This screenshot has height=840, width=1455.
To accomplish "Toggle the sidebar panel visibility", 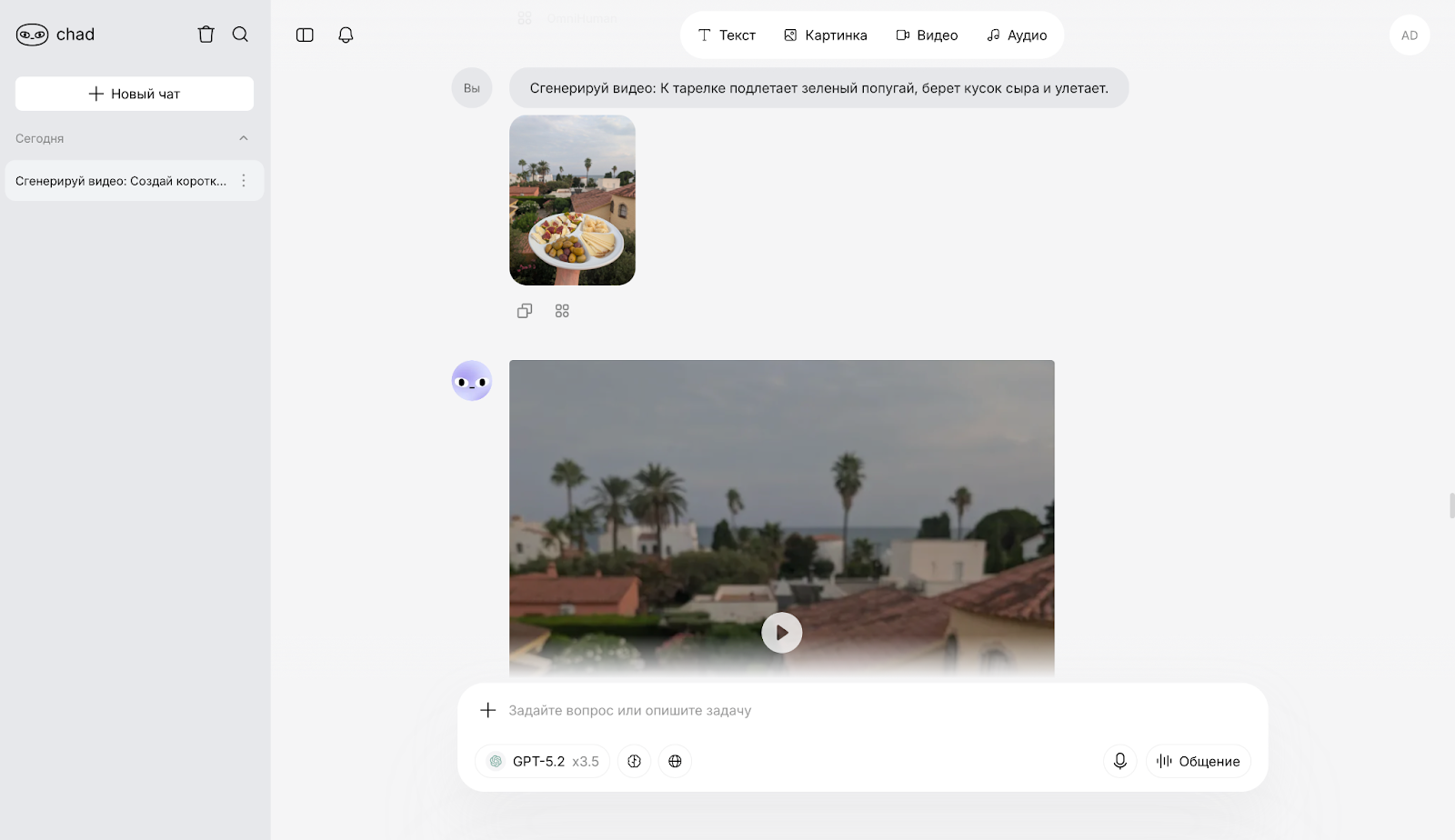I will click(305, 35).
